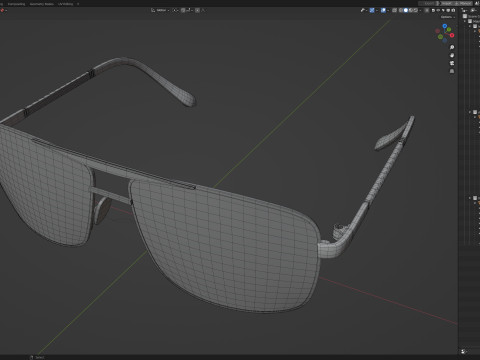Toggle viewport gizmos display
The width and height of the screenshot is (480, 360).
point(372,10)
